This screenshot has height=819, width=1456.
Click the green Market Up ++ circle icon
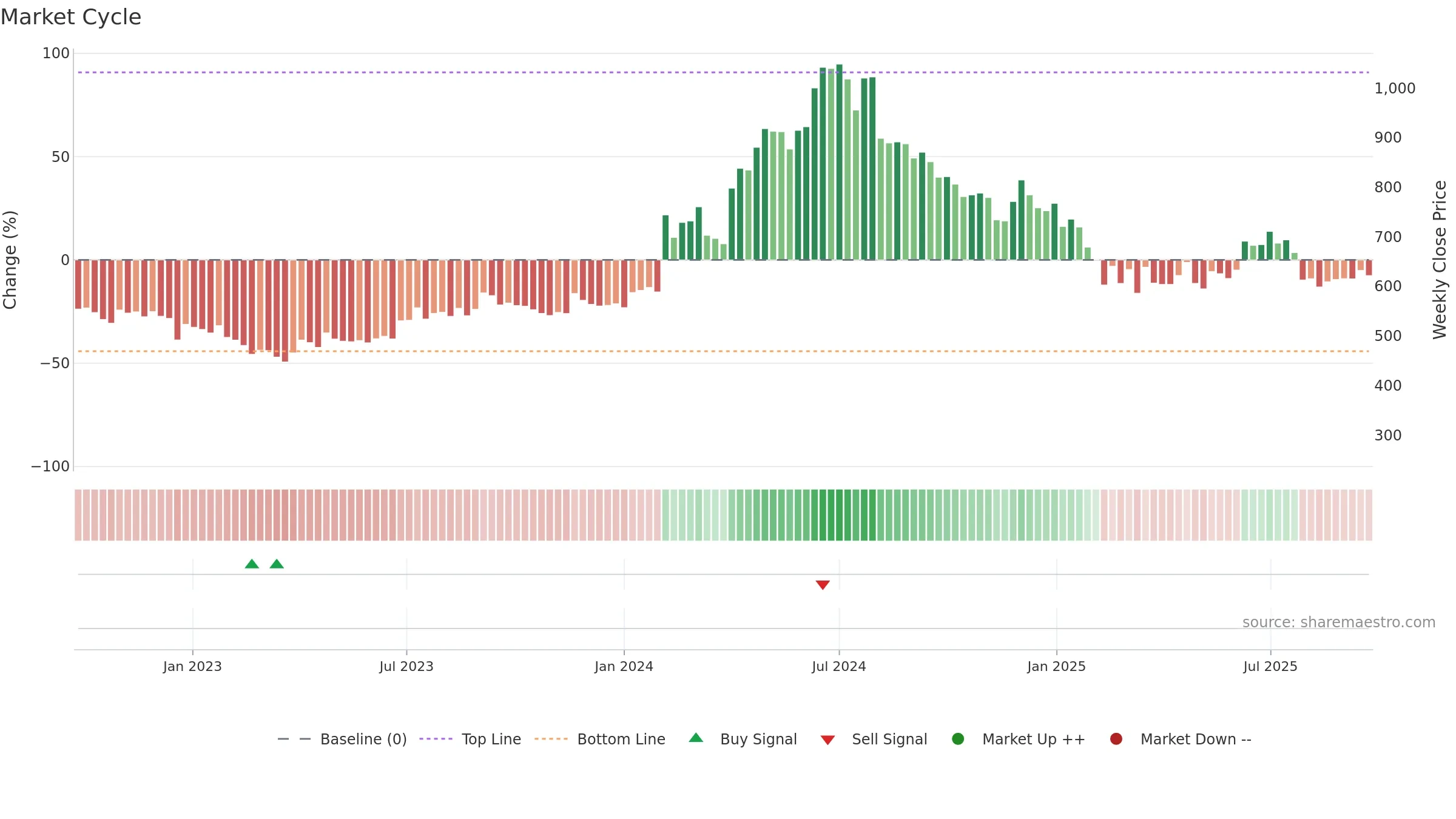tap(958, 739)
